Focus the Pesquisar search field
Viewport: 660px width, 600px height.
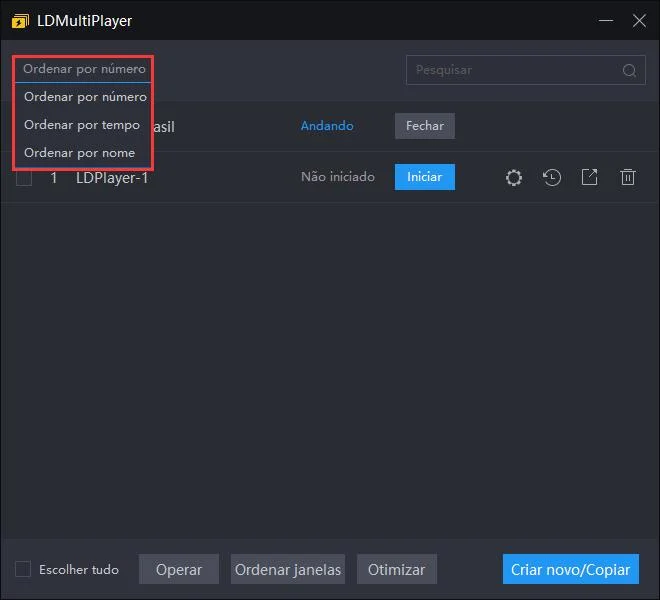coord(526,70)
